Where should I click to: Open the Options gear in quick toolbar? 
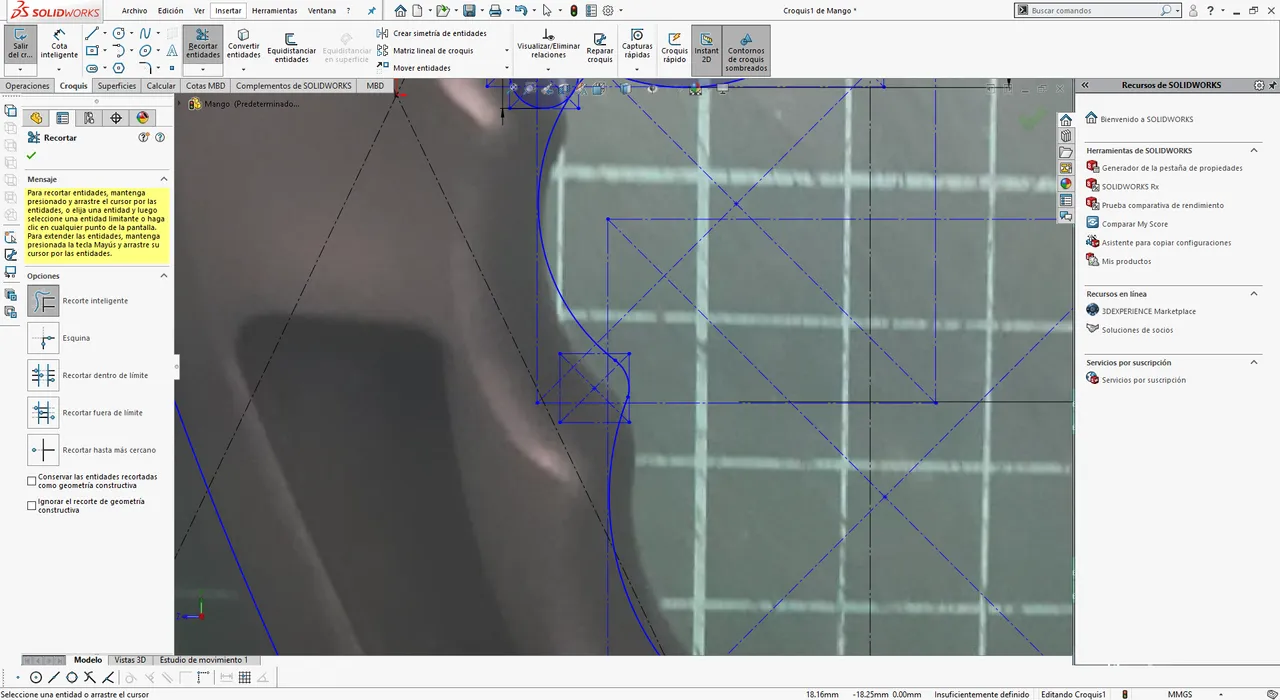(x=608, y=10)
